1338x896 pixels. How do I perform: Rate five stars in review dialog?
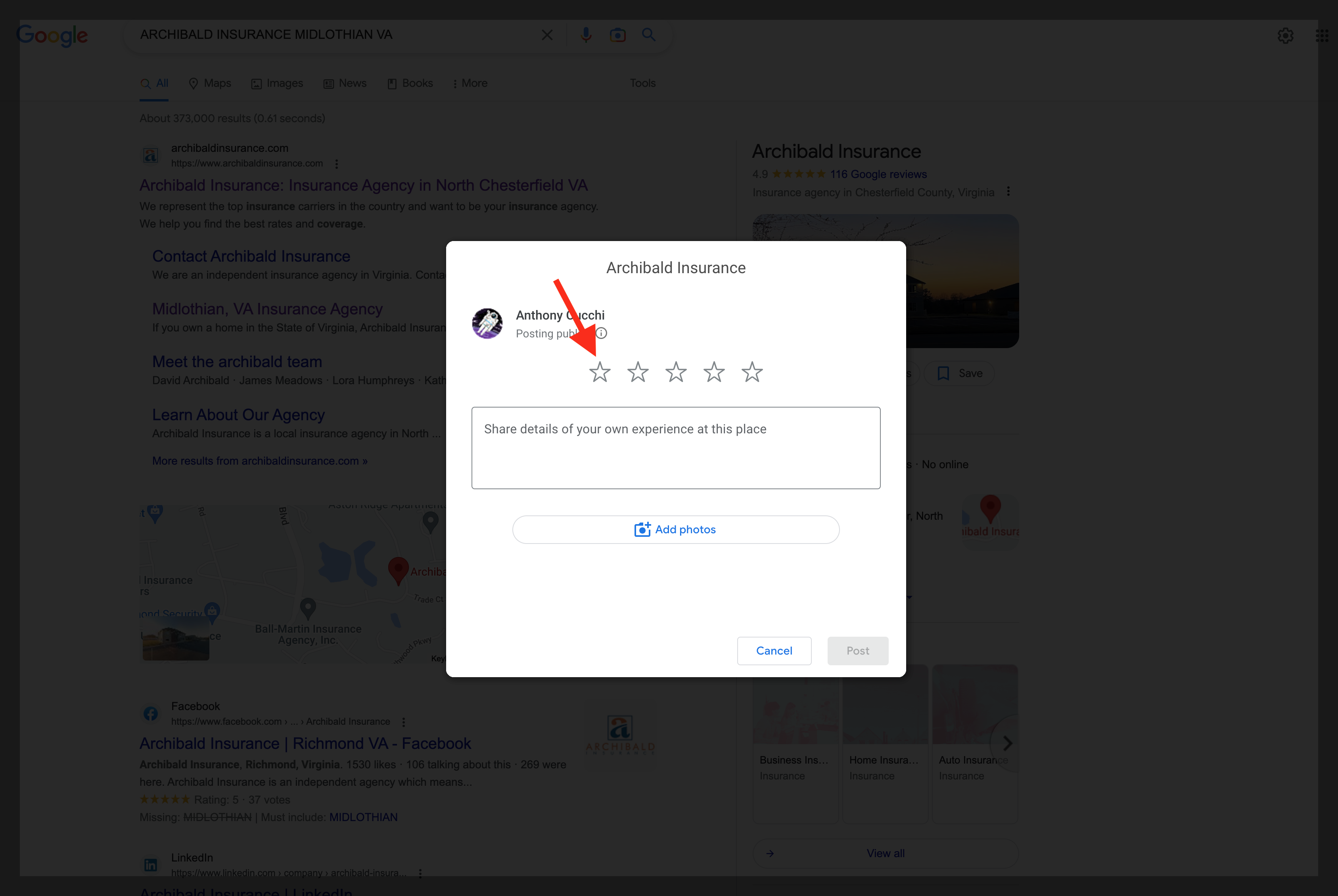point(752,372)
